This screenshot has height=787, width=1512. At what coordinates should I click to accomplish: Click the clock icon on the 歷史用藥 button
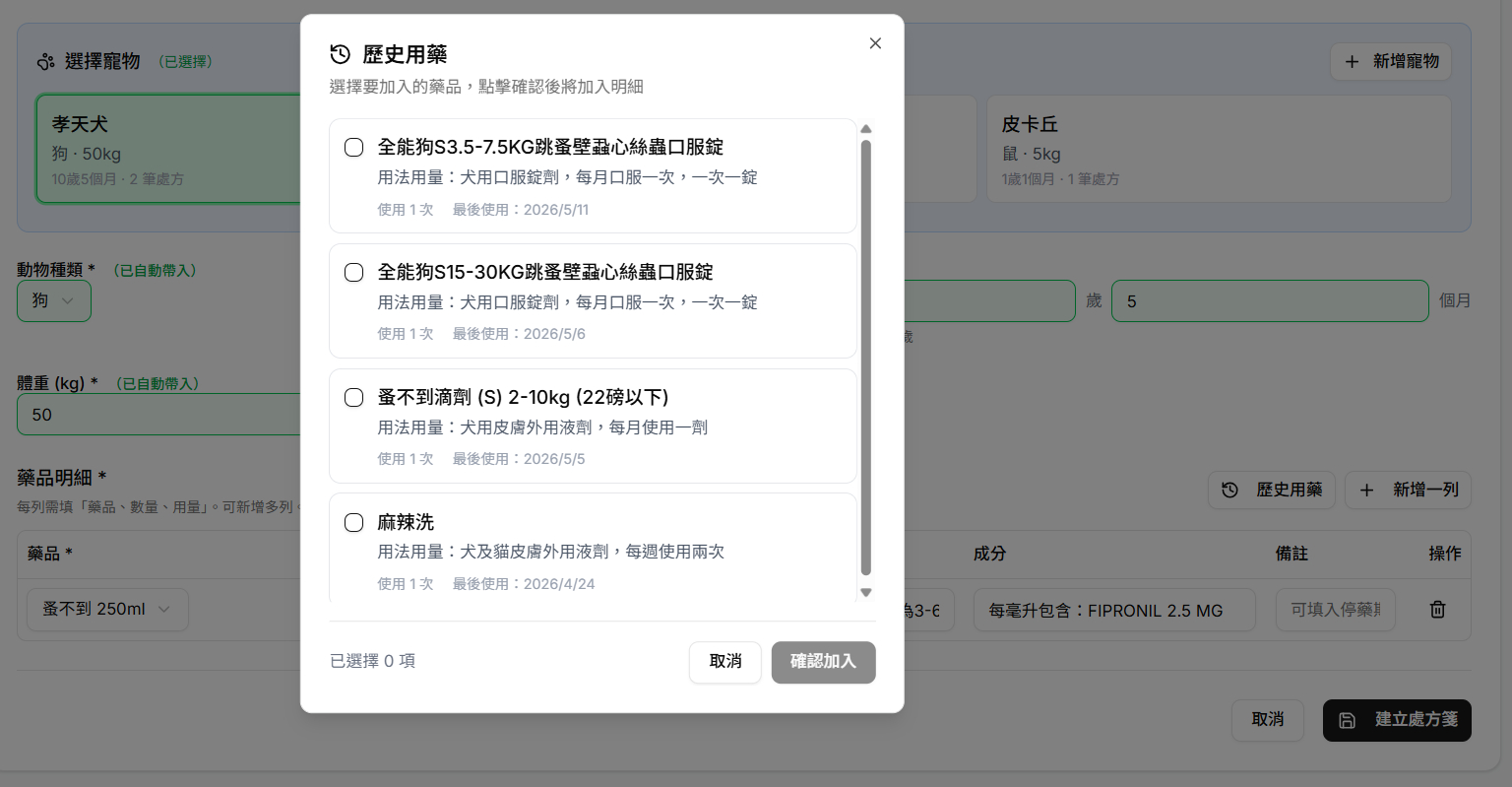[1230, 490]
